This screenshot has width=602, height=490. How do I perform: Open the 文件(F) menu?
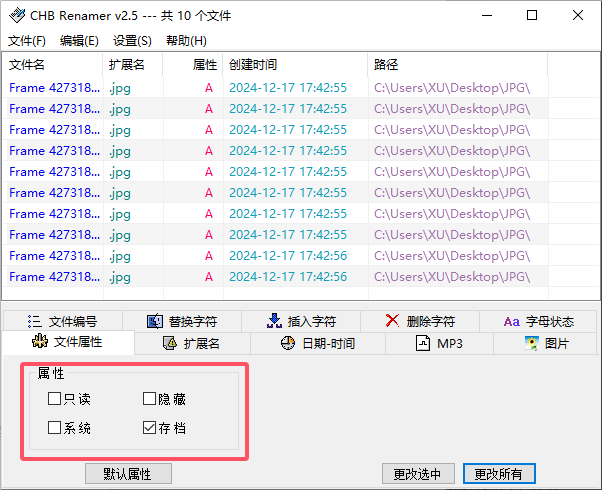coord(27,41)
